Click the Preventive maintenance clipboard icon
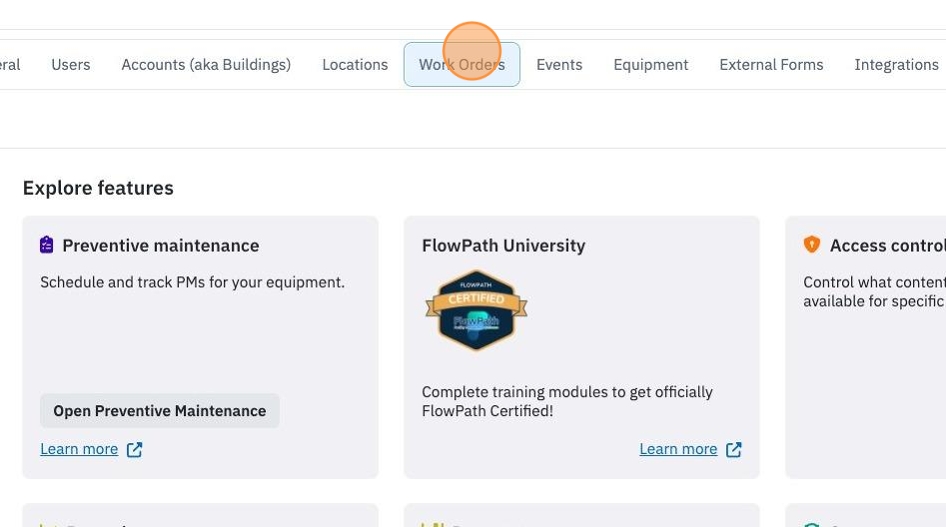 tap(46, 245)
